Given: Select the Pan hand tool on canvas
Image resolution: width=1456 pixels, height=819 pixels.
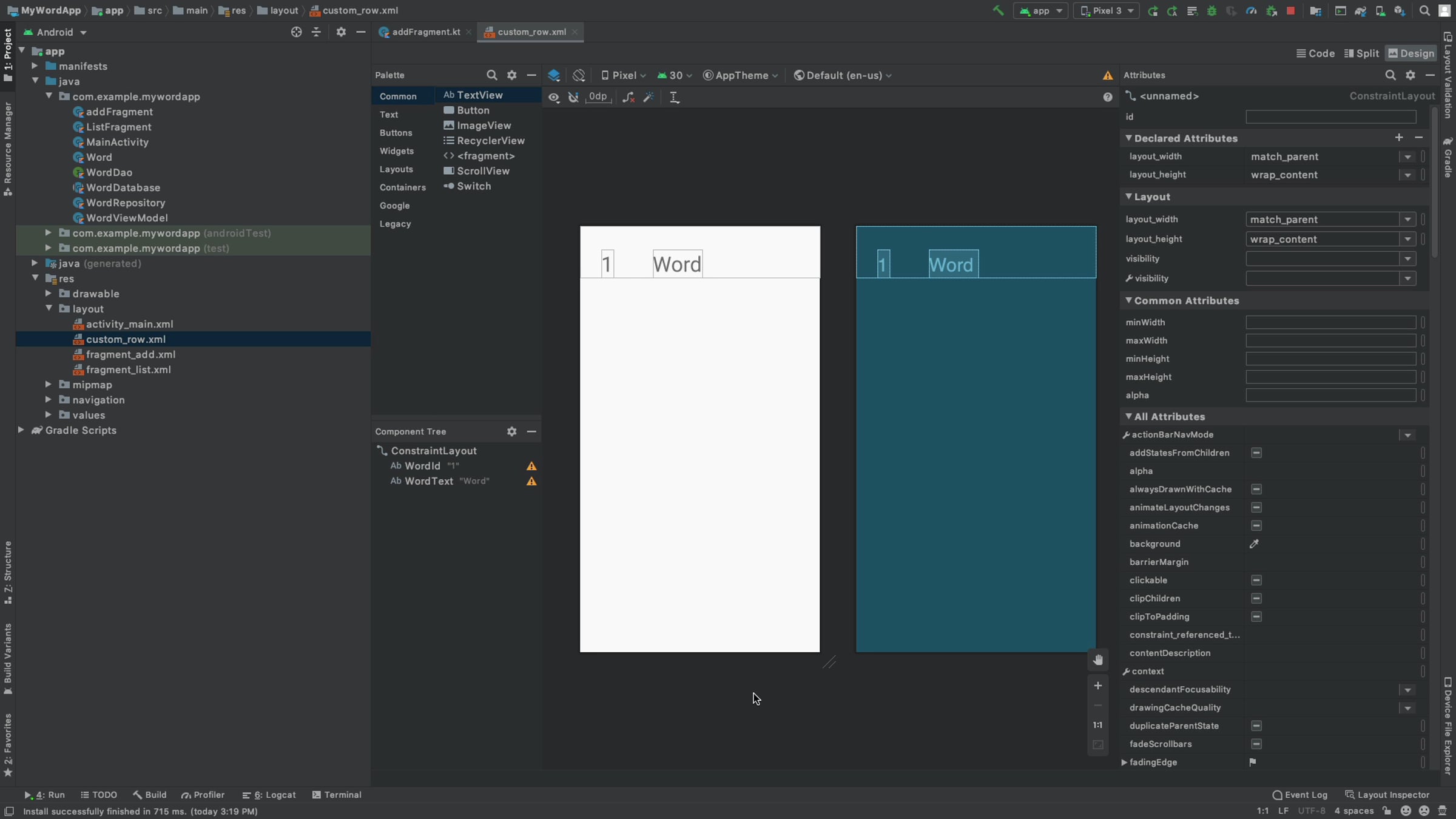Looking at the screenshot, I should point(1097,660).
